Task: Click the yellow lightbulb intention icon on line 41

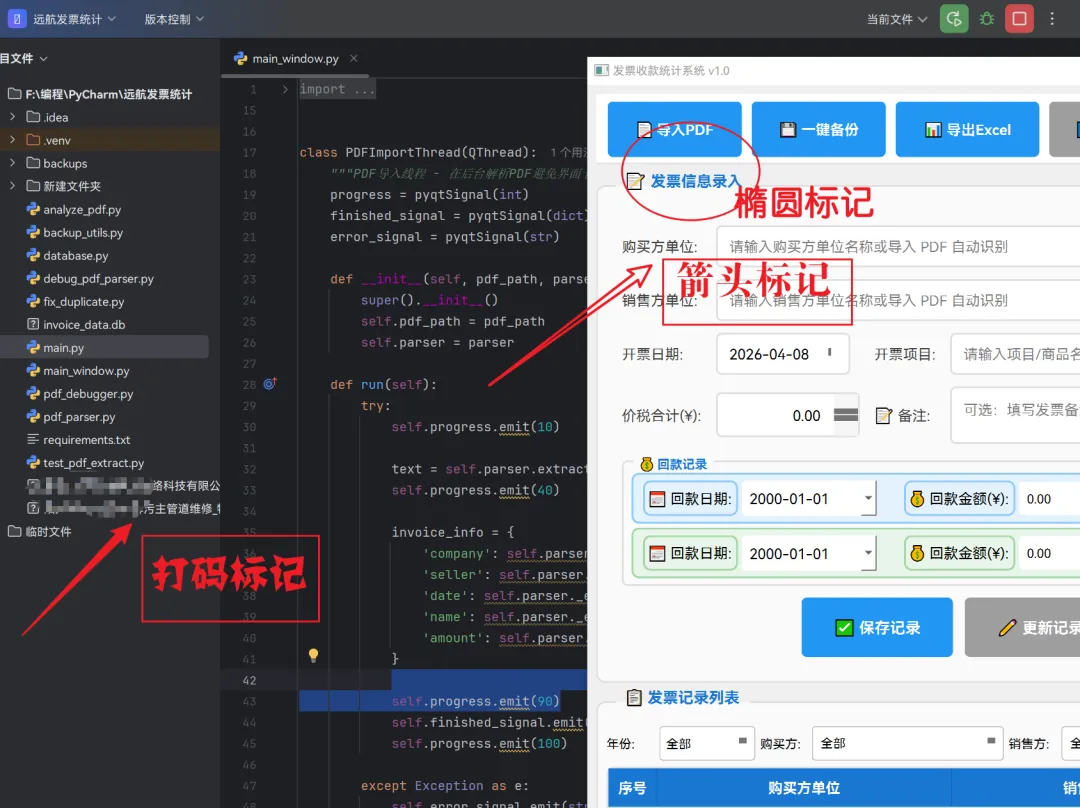Action: (313, 655)
